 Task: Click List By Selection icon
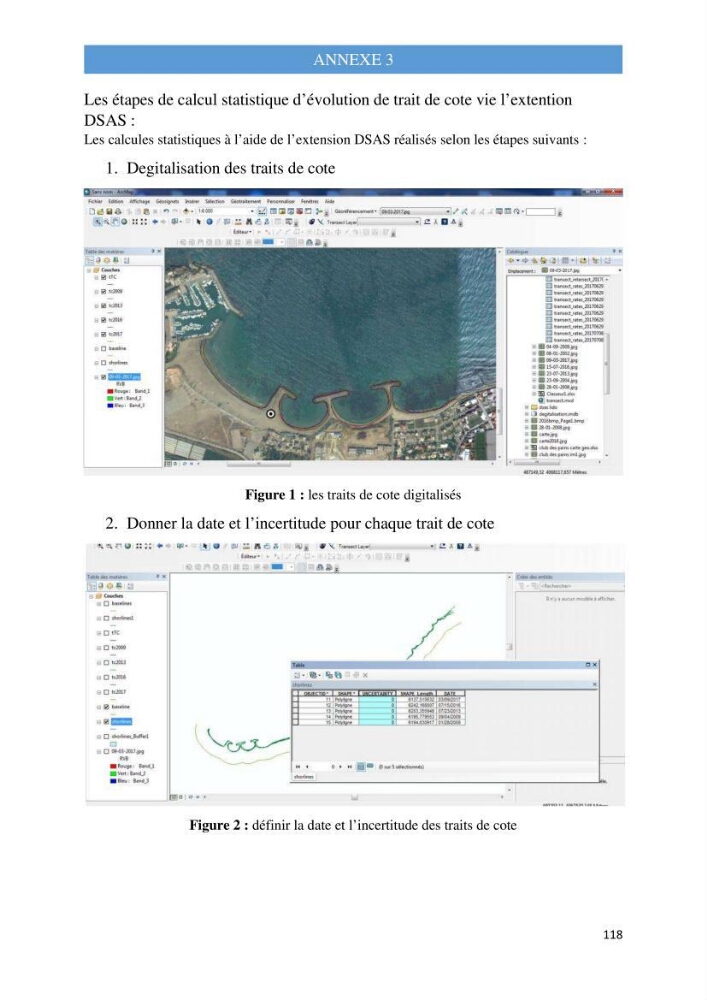[x=115, y=260]
